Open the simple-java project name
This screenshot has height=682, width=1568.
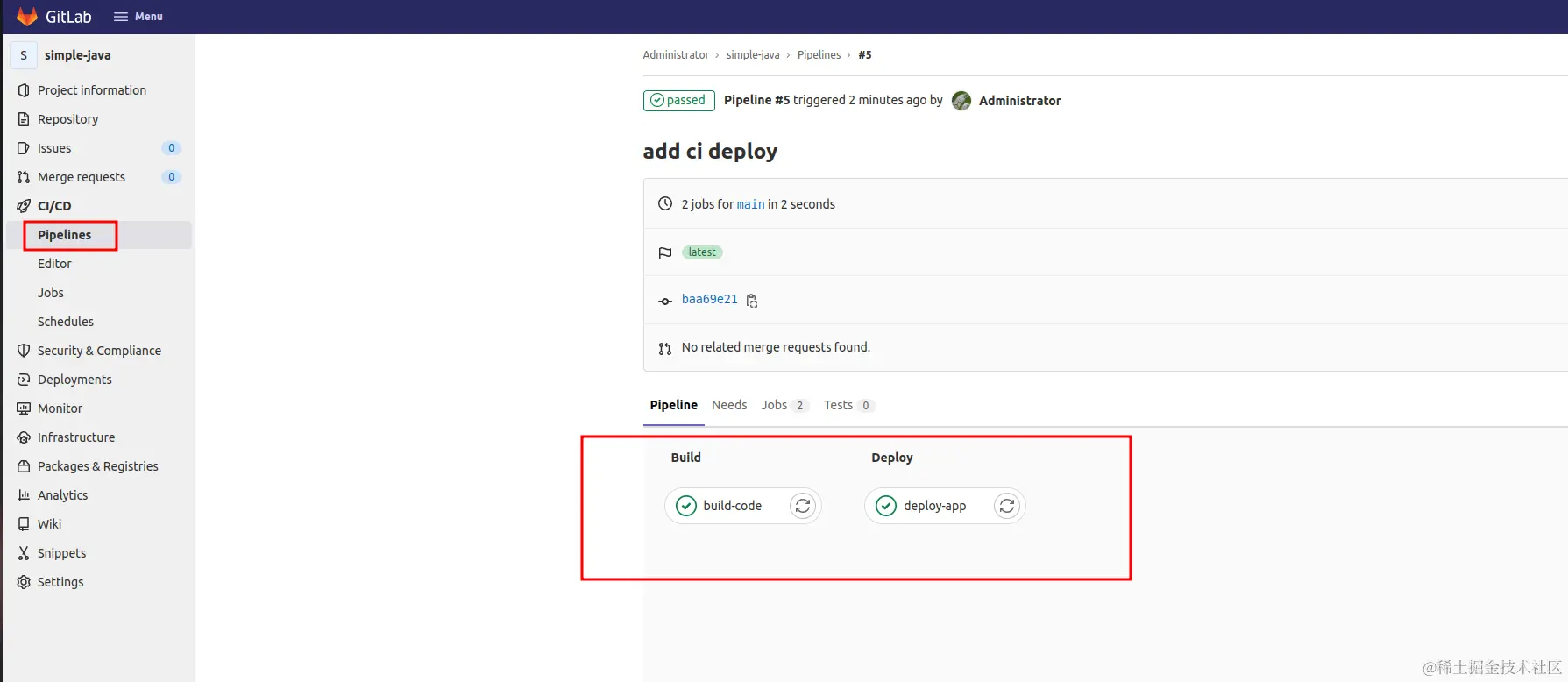(x=78, y=55)
